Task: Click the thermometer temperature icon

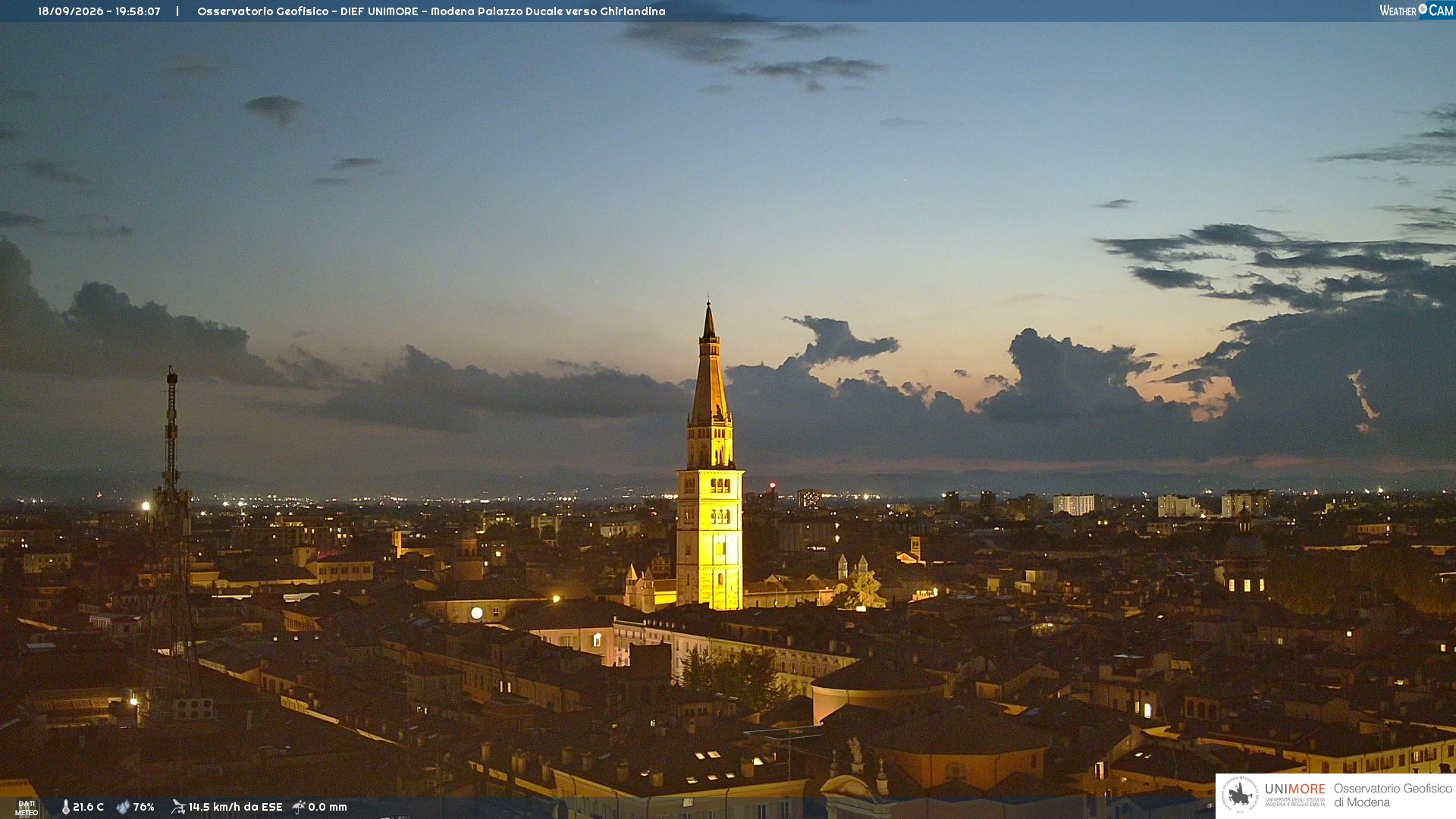Action: (x=65, y=807)
